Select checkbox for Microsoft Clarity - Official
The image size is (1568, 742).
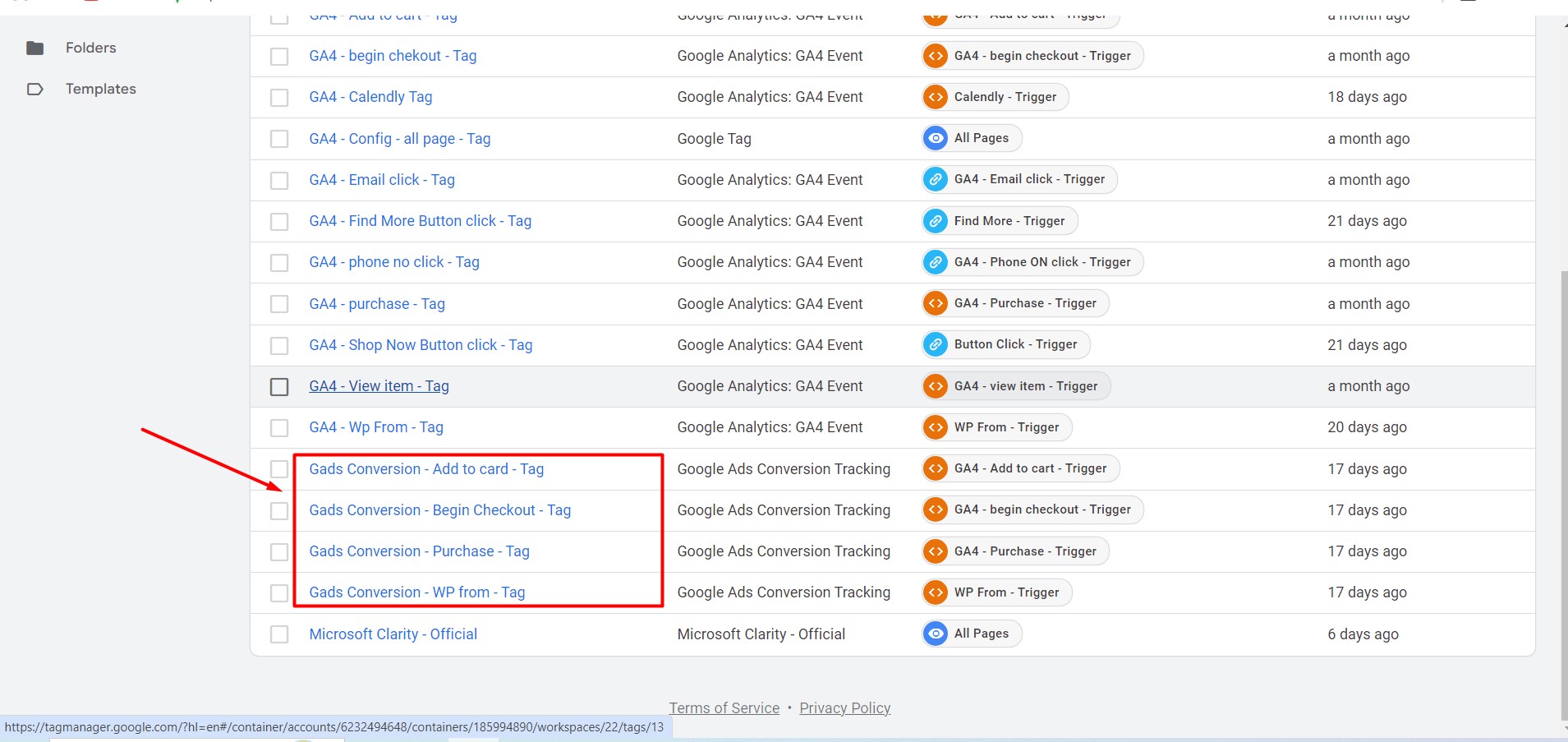(x=279, y=634)
